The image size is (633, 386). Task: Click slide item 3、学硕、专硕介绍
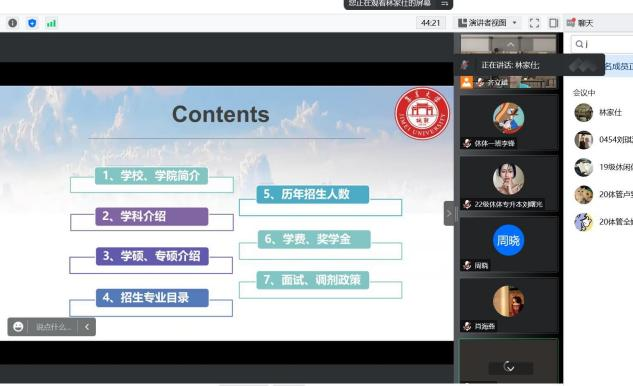(x=152, y=256)
